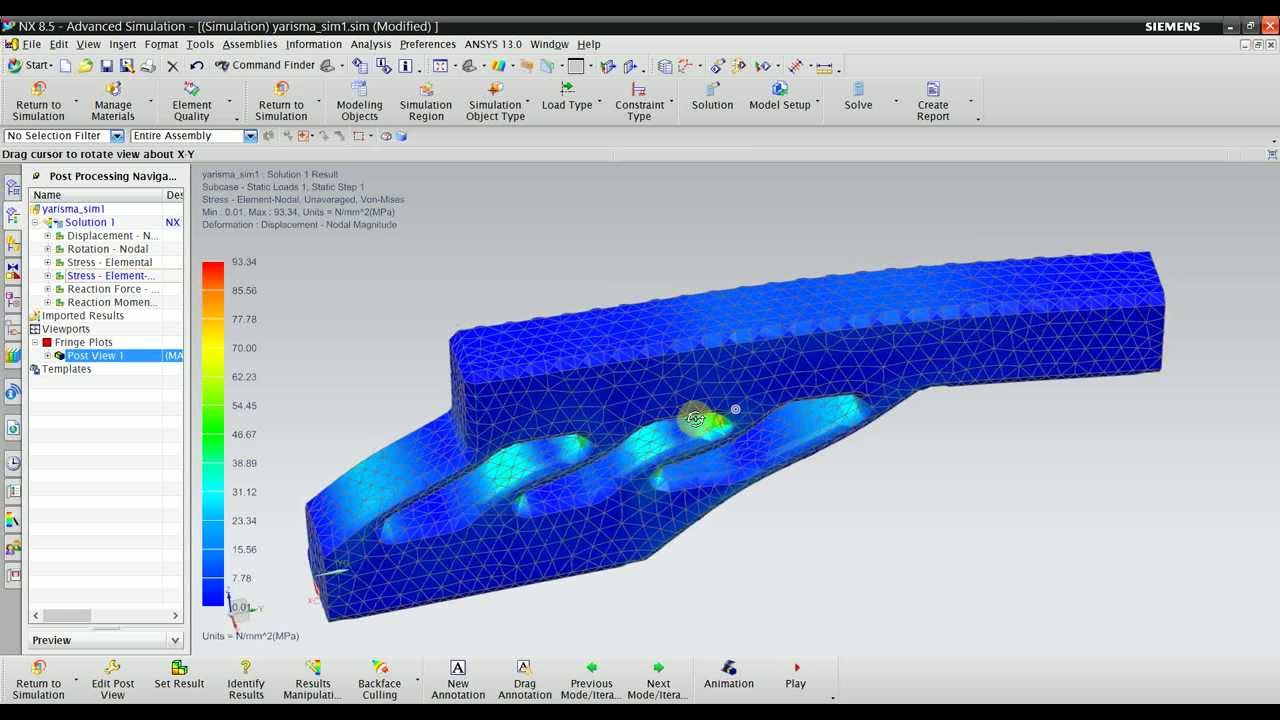The height and width of the screenshot is (720, 1280).
Task: Click the Open folder icon
Action: [86, 66]
